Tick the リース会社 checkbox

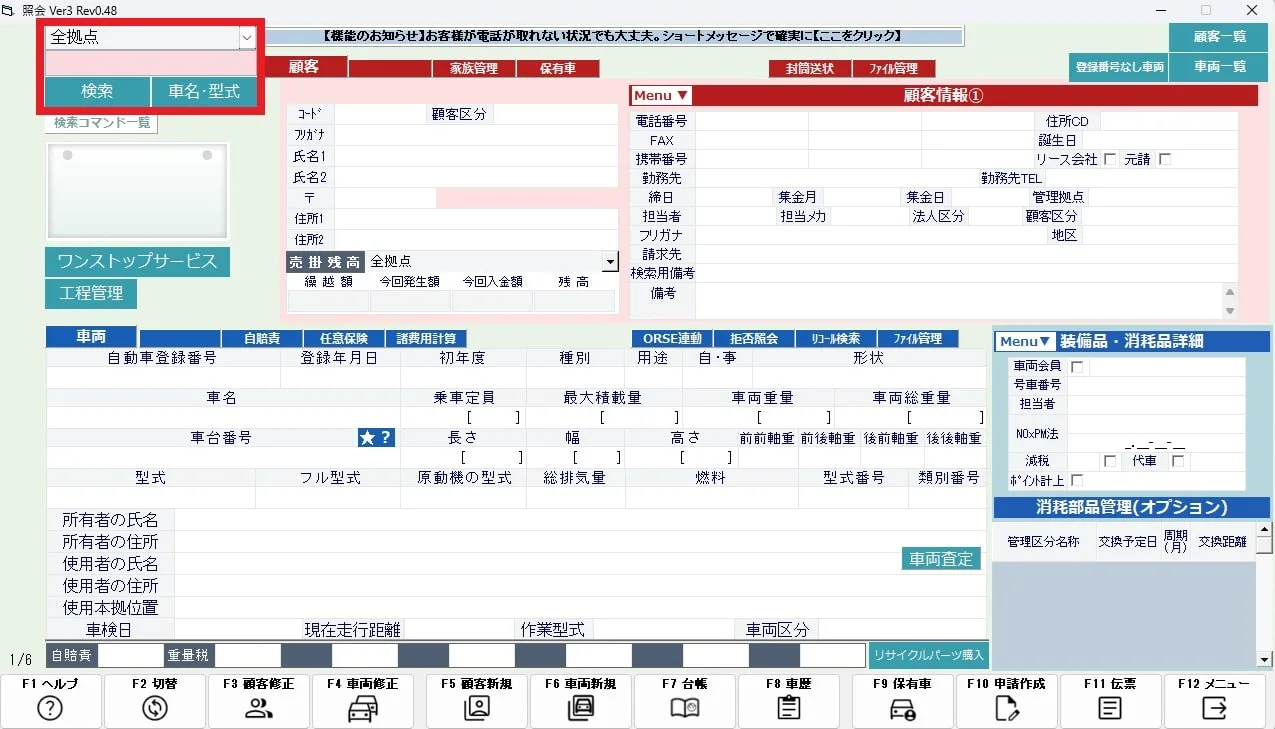coord(1109,159)
